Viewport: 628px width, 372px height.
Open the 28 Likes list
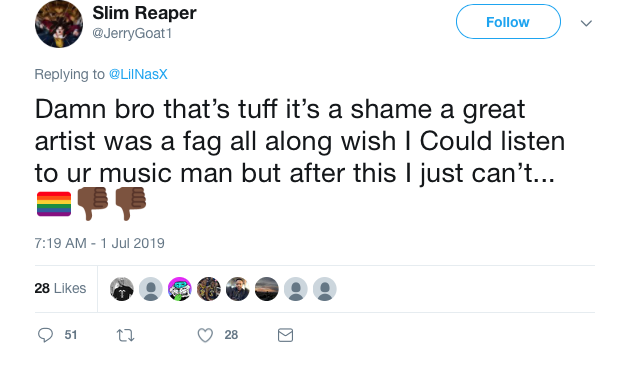pyautogui.click(x=60, y=288)
